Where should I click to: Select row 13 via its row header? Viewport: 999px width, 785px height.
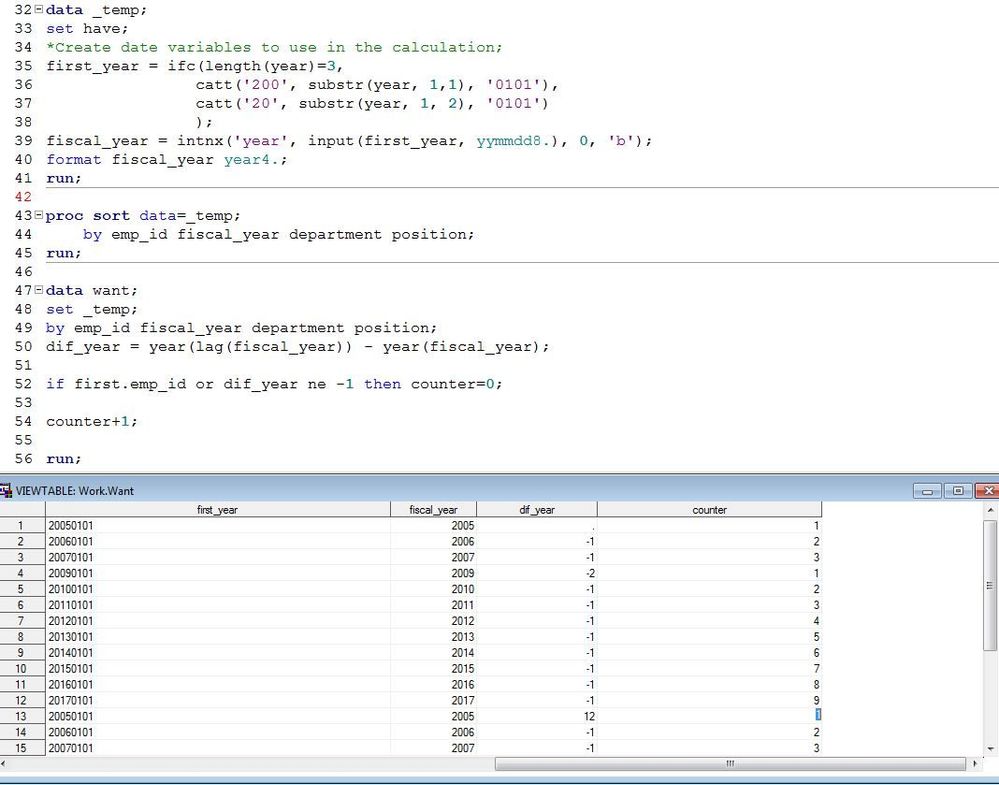(22, 717)
